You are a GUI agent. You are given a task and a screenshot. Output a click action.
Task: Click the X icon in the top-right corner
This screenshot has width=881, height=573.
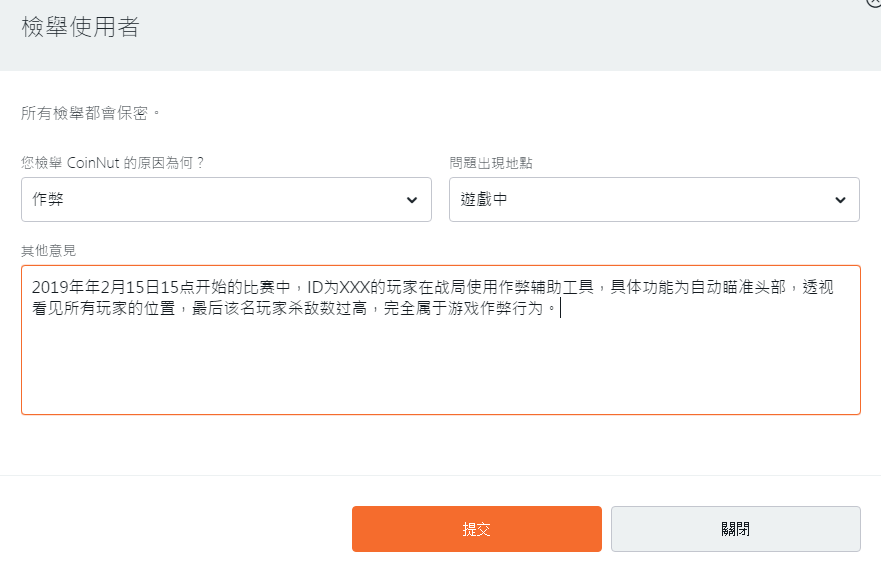[875, 3]
